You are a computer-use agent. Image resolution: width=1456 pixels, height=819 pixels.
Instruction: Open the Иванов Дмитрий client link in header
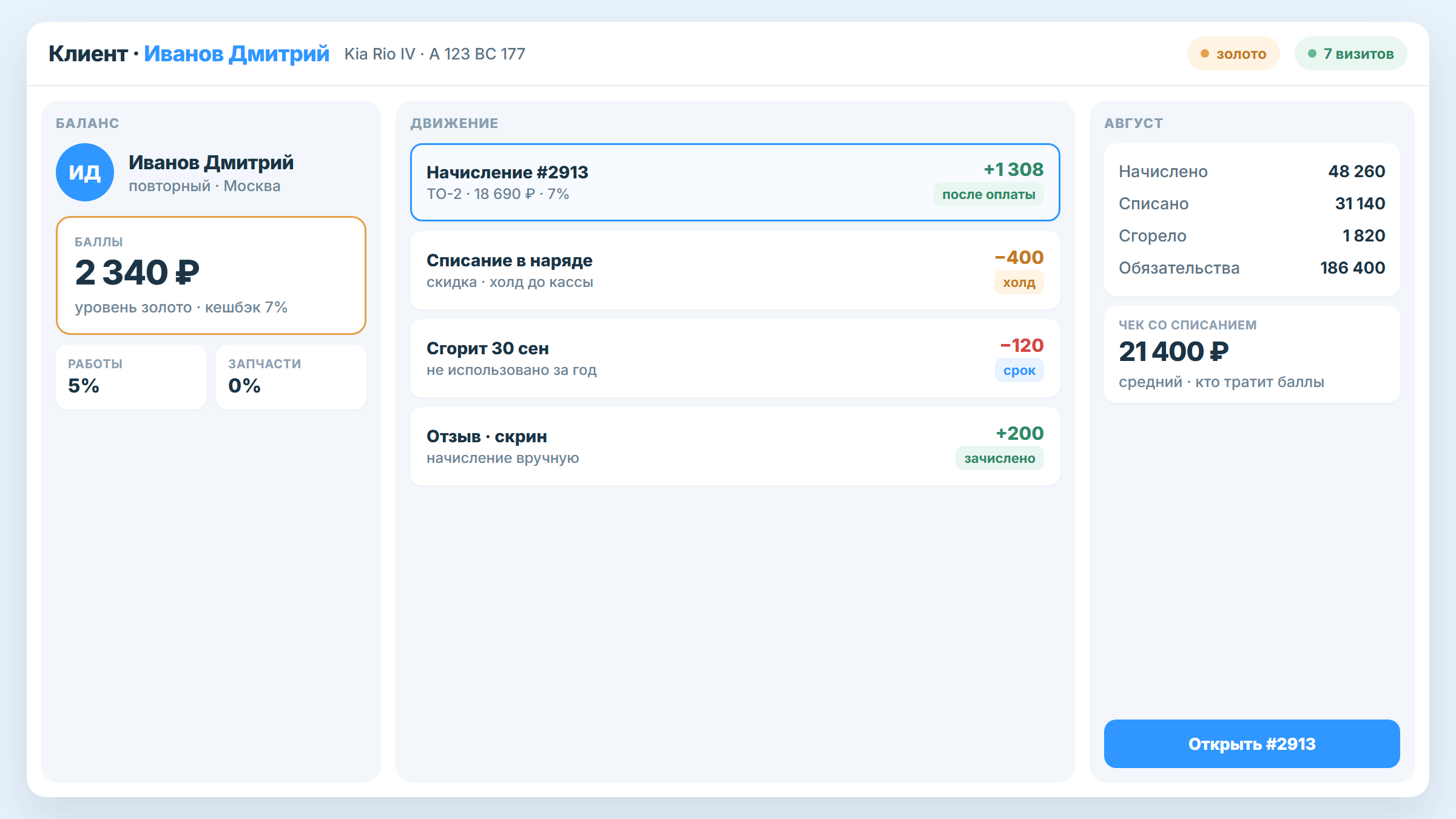pos(237,53)
